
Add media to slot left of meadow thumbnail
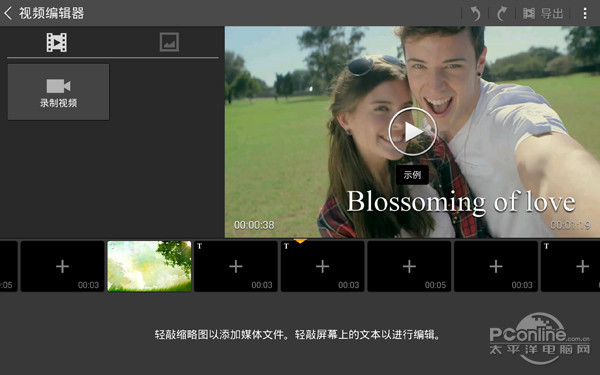(62, 266)
